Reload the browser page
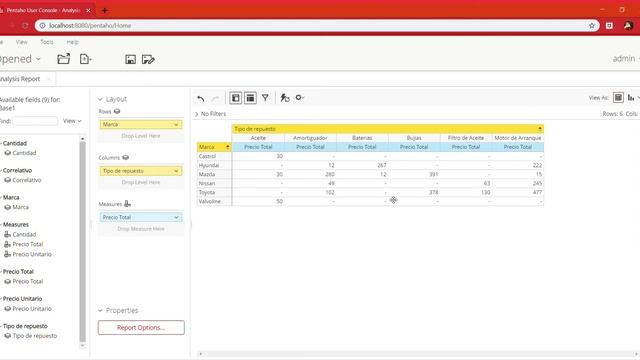The height and width of the screenshot is (360, 640). coord(25,25)
